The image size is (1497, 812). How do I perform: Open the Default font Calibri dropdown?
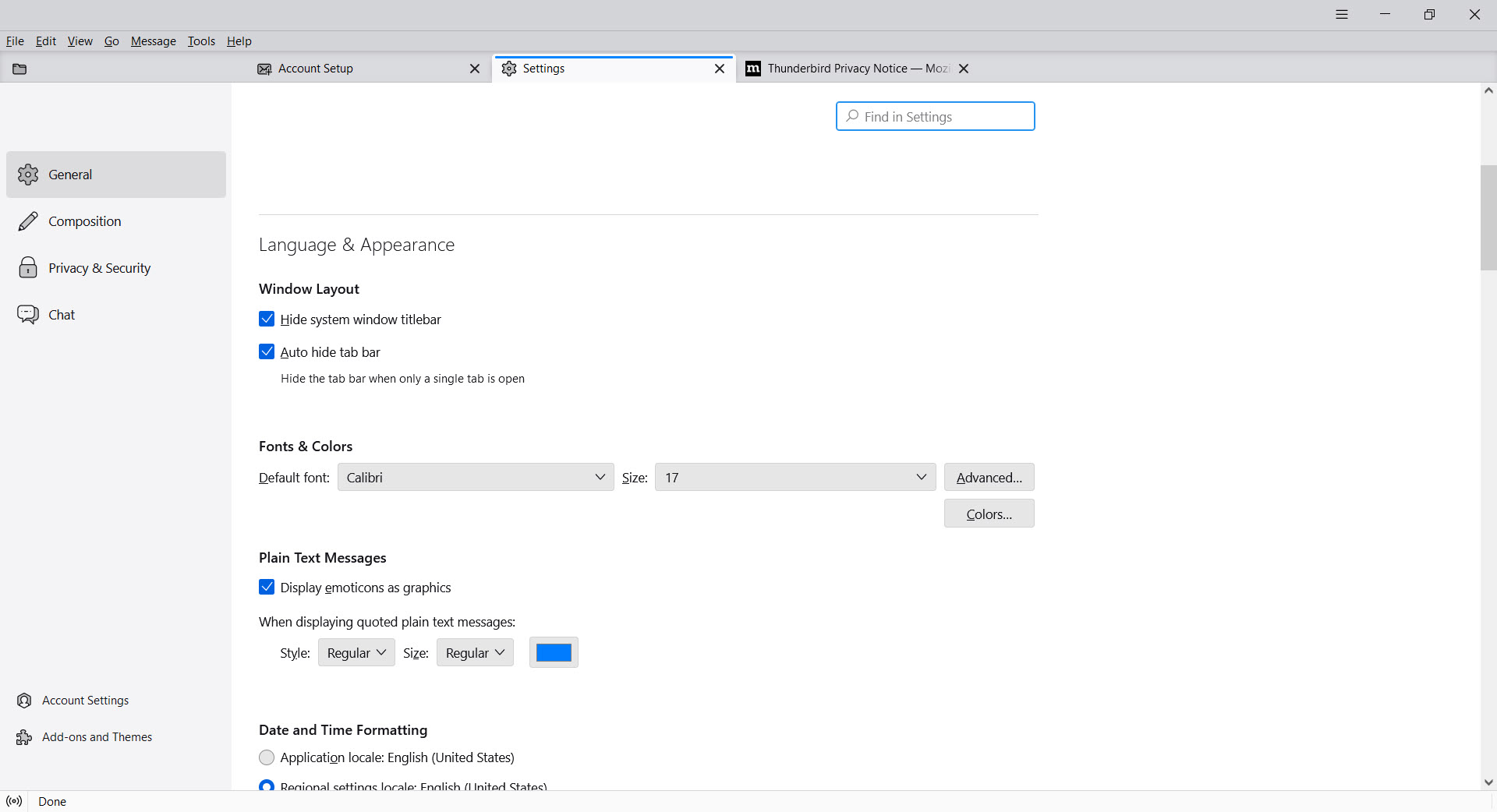(475, 478)
